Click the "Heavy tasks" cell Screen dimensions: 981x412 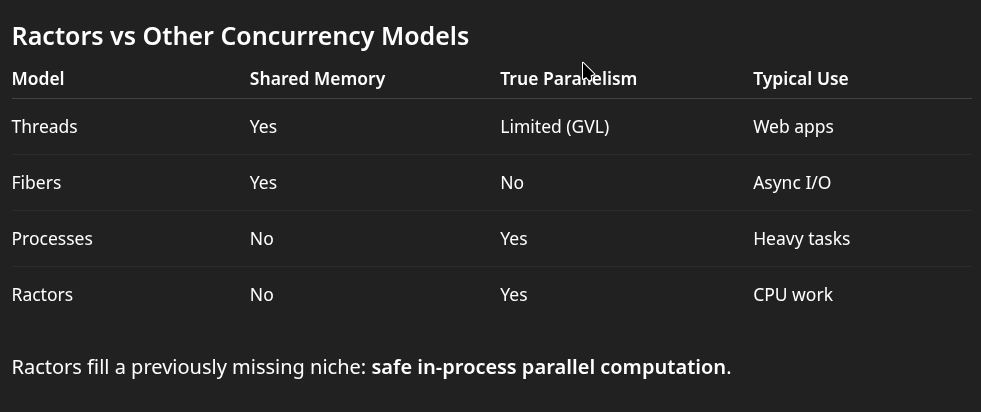801,239
